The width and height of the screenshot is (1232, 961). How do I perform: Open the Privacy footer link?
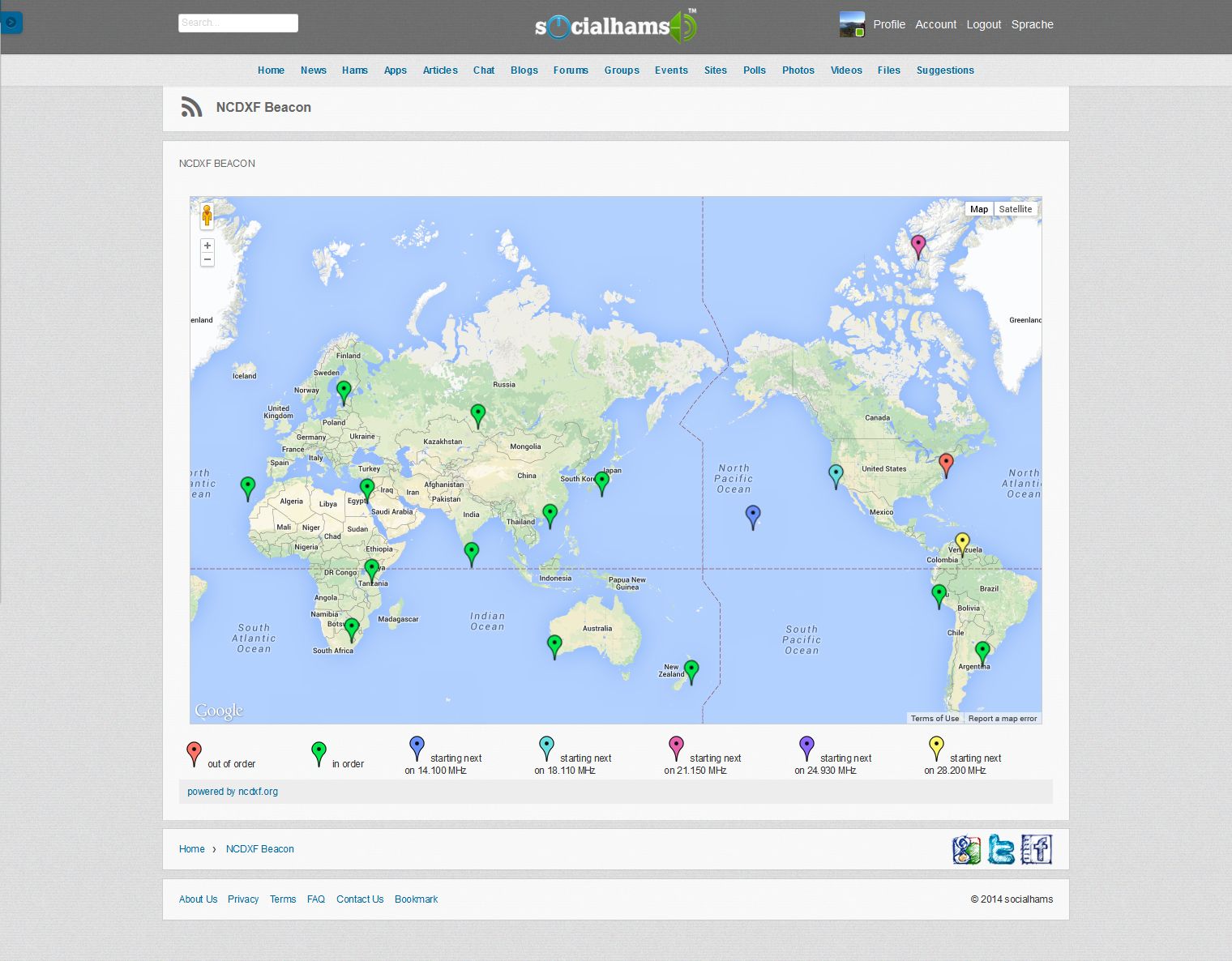tap(243, 899)
